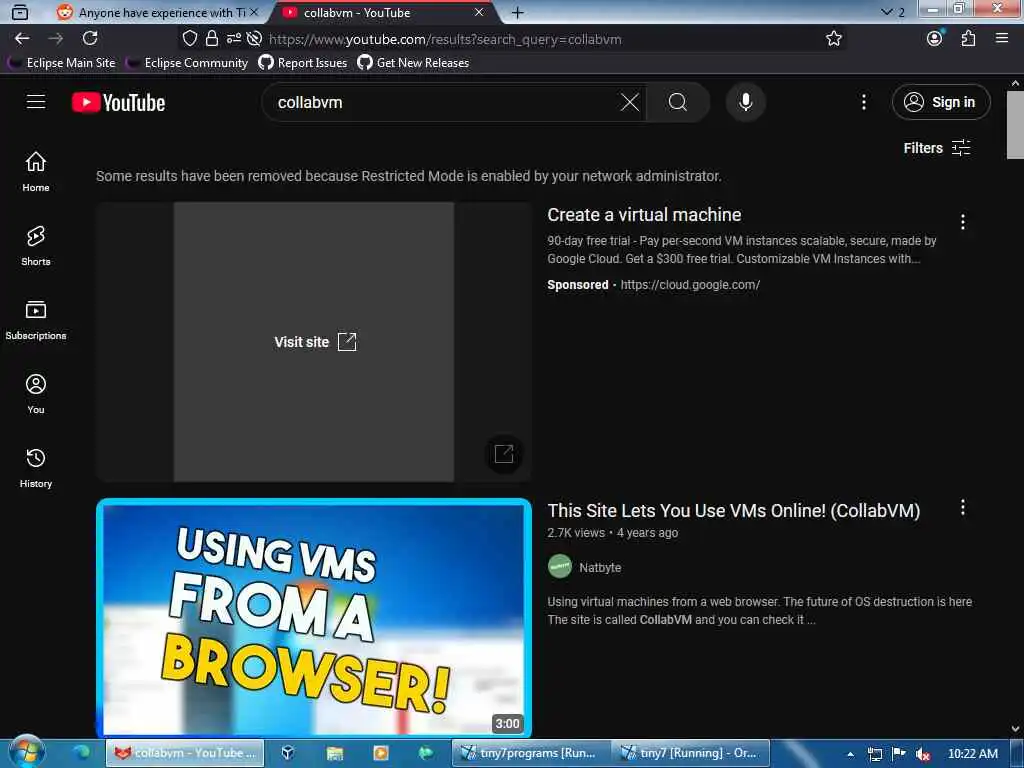Open 'Using VMs from a Browser' thumbnail
This screenshot has height=768, width=1024.
pos(313,618)
